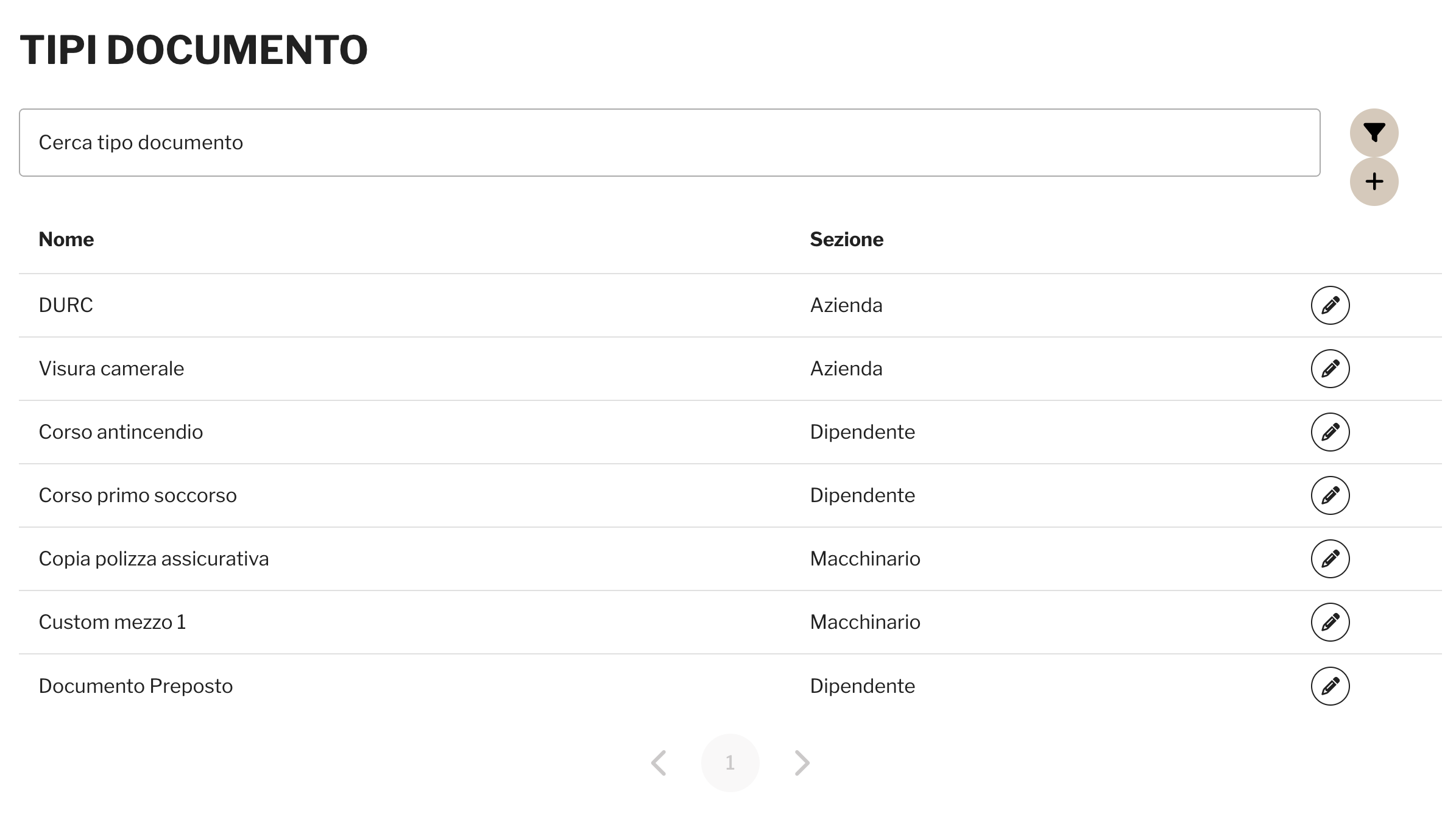Select page 1 in pagination
Image resolution: width=1456 pixels, height=819 pixels.
pos(730,763)
